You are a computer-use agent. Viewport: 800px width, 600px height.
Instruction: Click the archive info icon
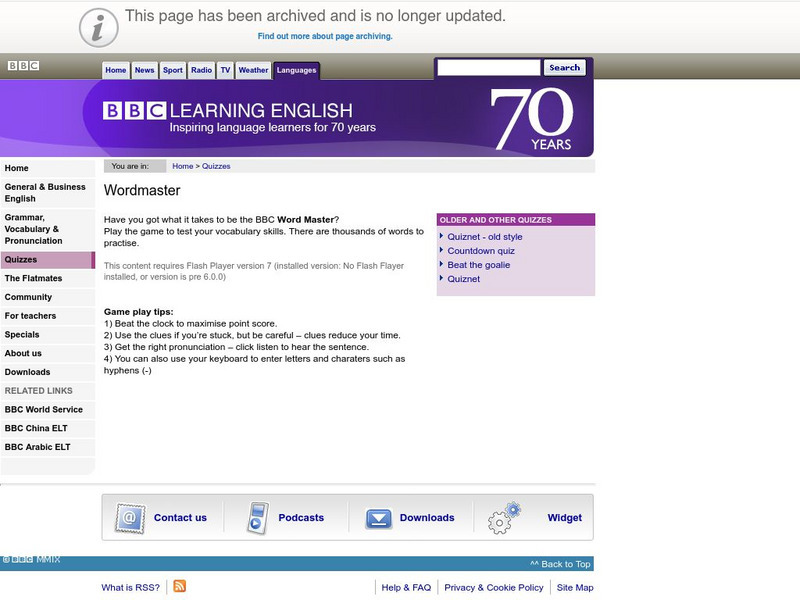pos(98,28)
